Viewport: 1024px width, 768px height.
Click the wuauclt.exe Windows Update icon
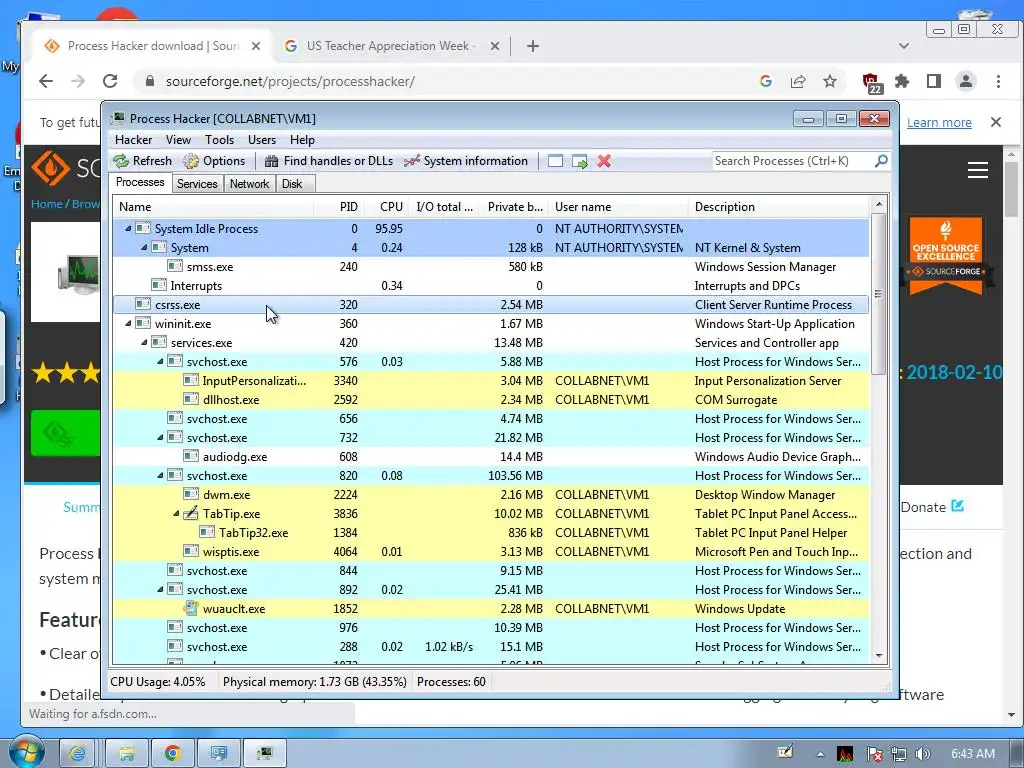coord(191,608)
